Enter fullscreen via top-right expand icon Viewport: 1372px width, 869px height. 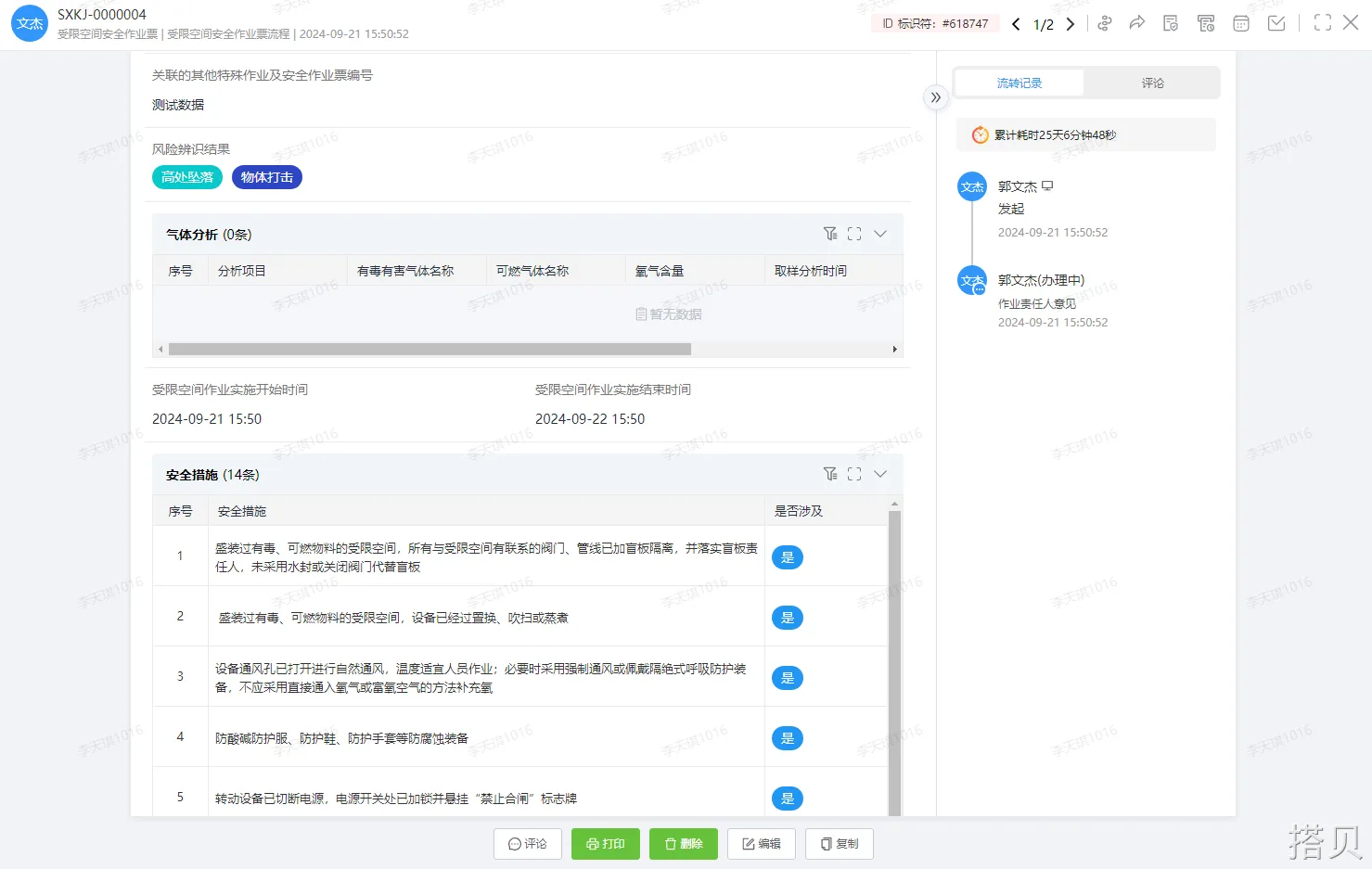coord(1322,23)
